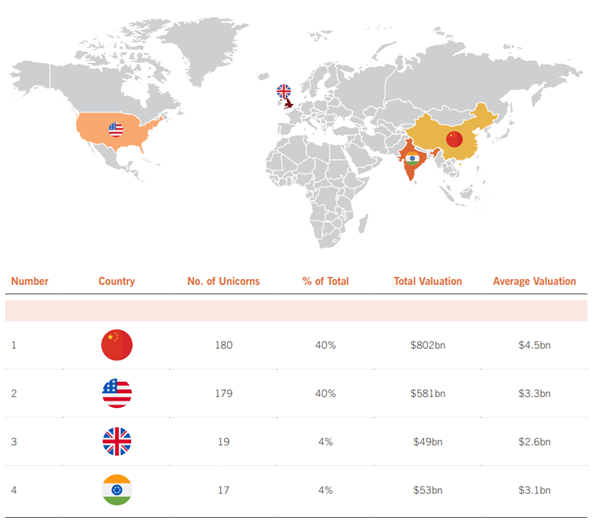Click the China flag on the map

[454, 139]
